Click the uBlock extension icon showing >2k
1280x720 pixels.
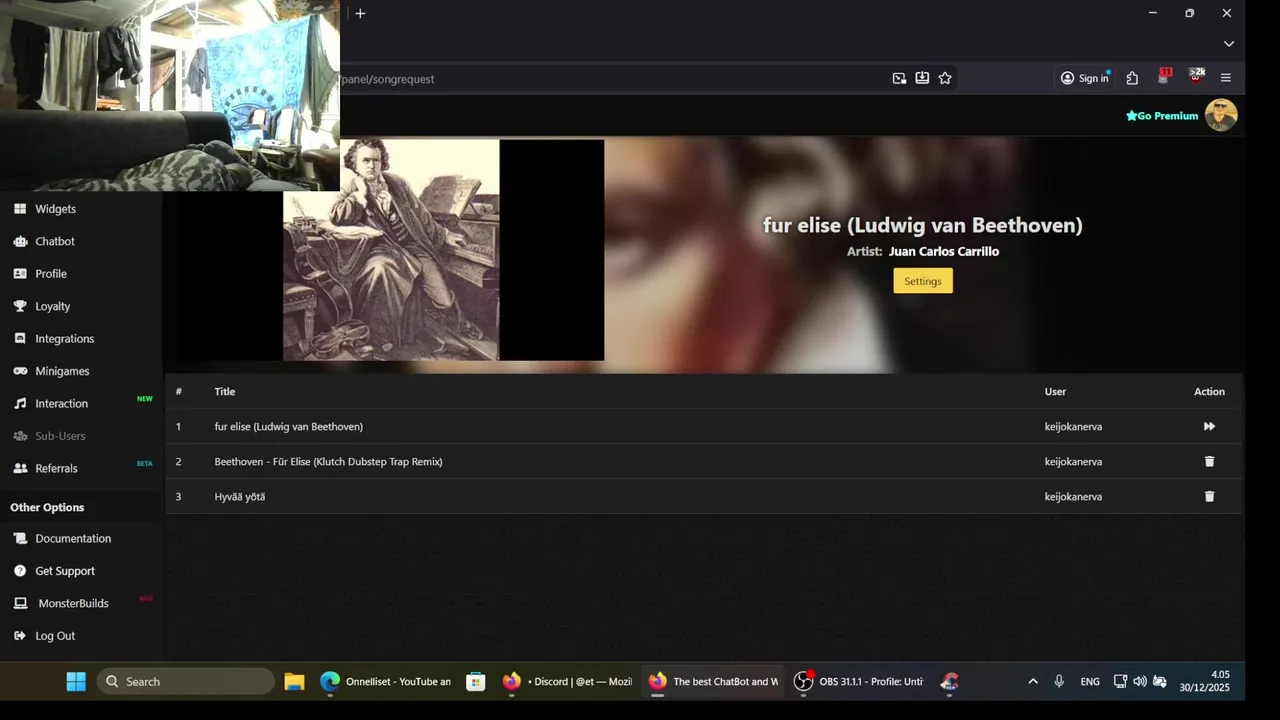[x=1196, y=77]
